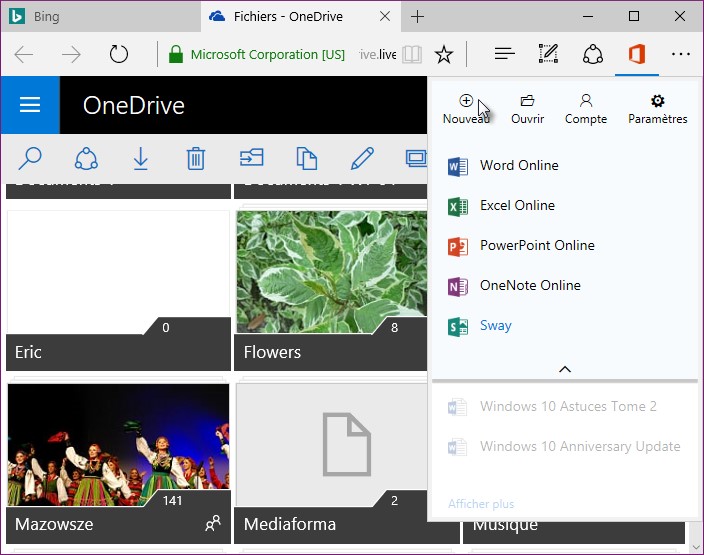Click the share icon in OneDrive toolbar
Image resolution: width=704 pixels, height=555 pixels.
pyautogui.click(x=86, y=158)
